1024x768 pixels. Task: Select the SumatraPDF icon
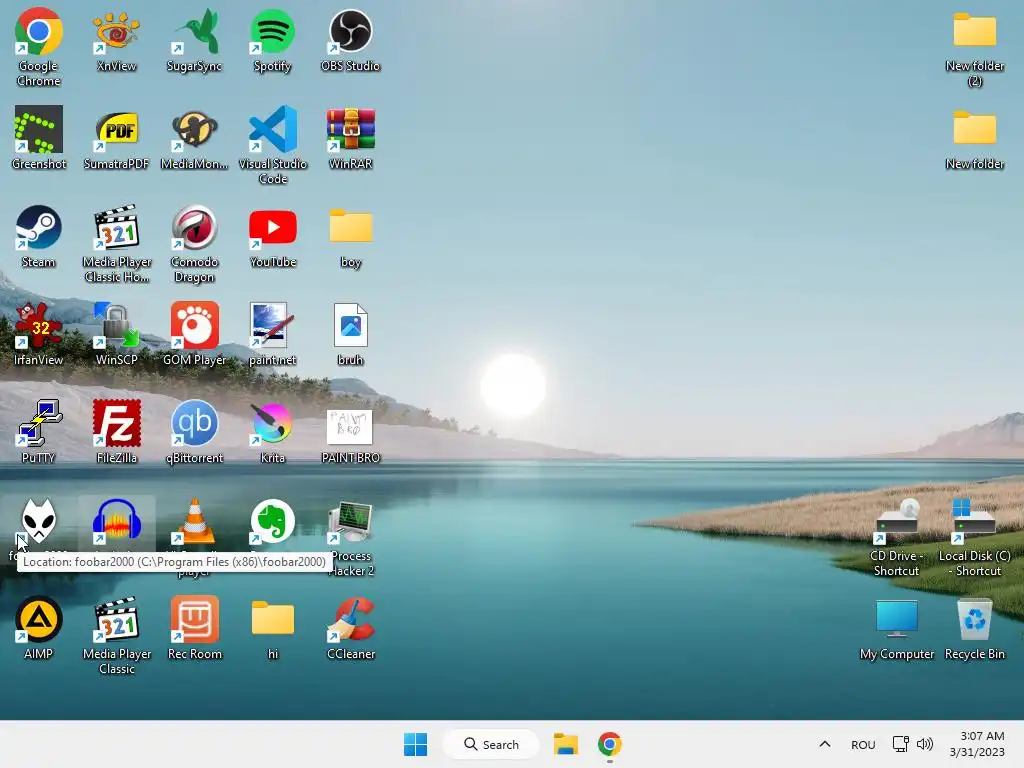116,129
